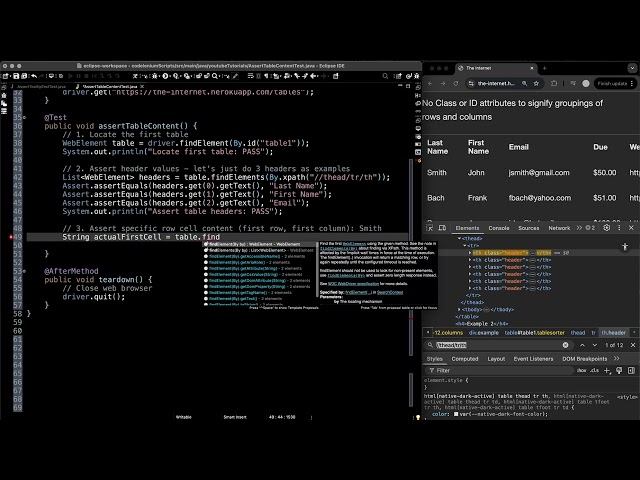Toggle the breakpoint marker on line 49
640x480 pixels.
(x=11, y=237)
